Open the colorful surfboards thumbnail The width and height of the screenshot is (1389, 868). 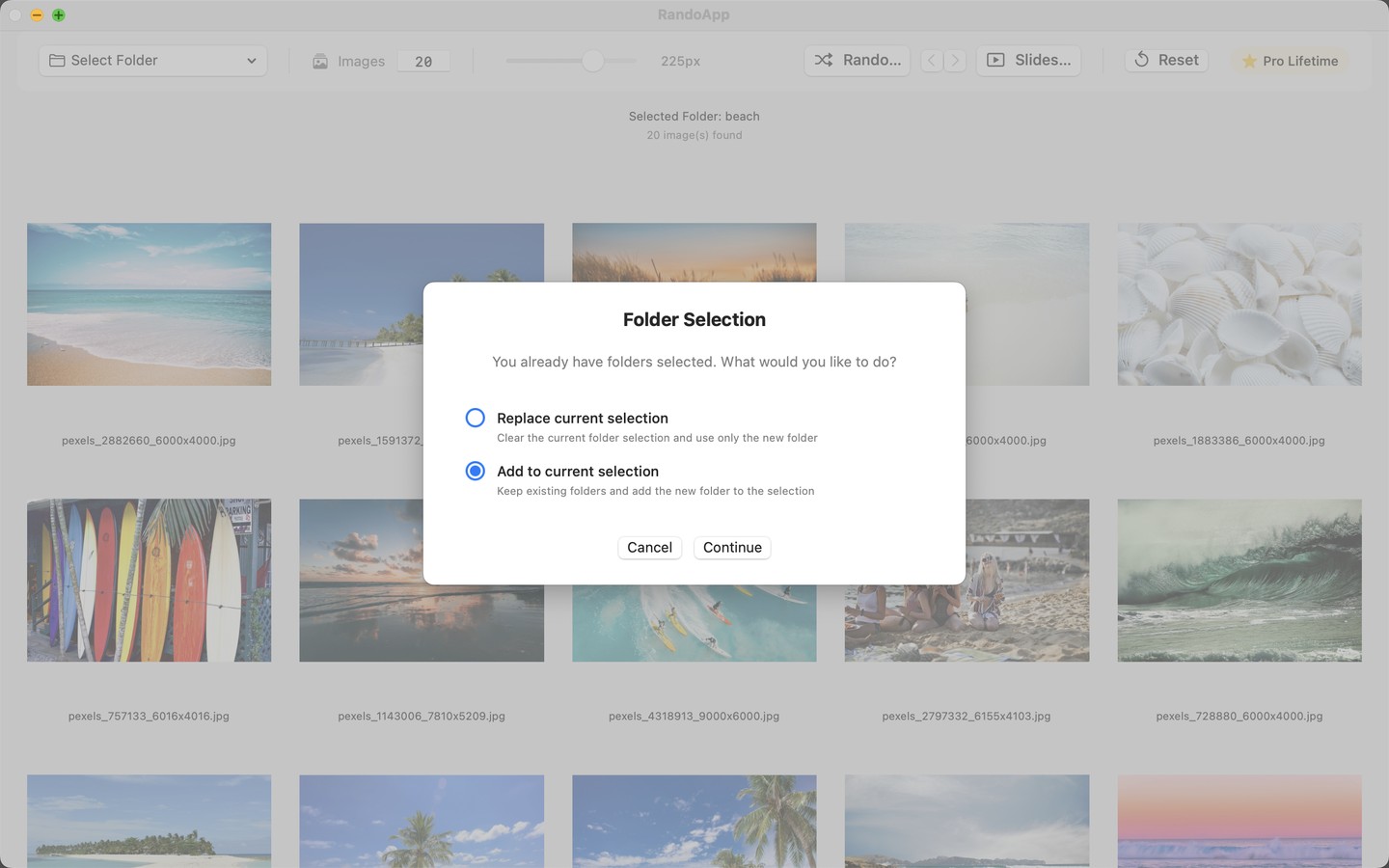tap(149, 580)
